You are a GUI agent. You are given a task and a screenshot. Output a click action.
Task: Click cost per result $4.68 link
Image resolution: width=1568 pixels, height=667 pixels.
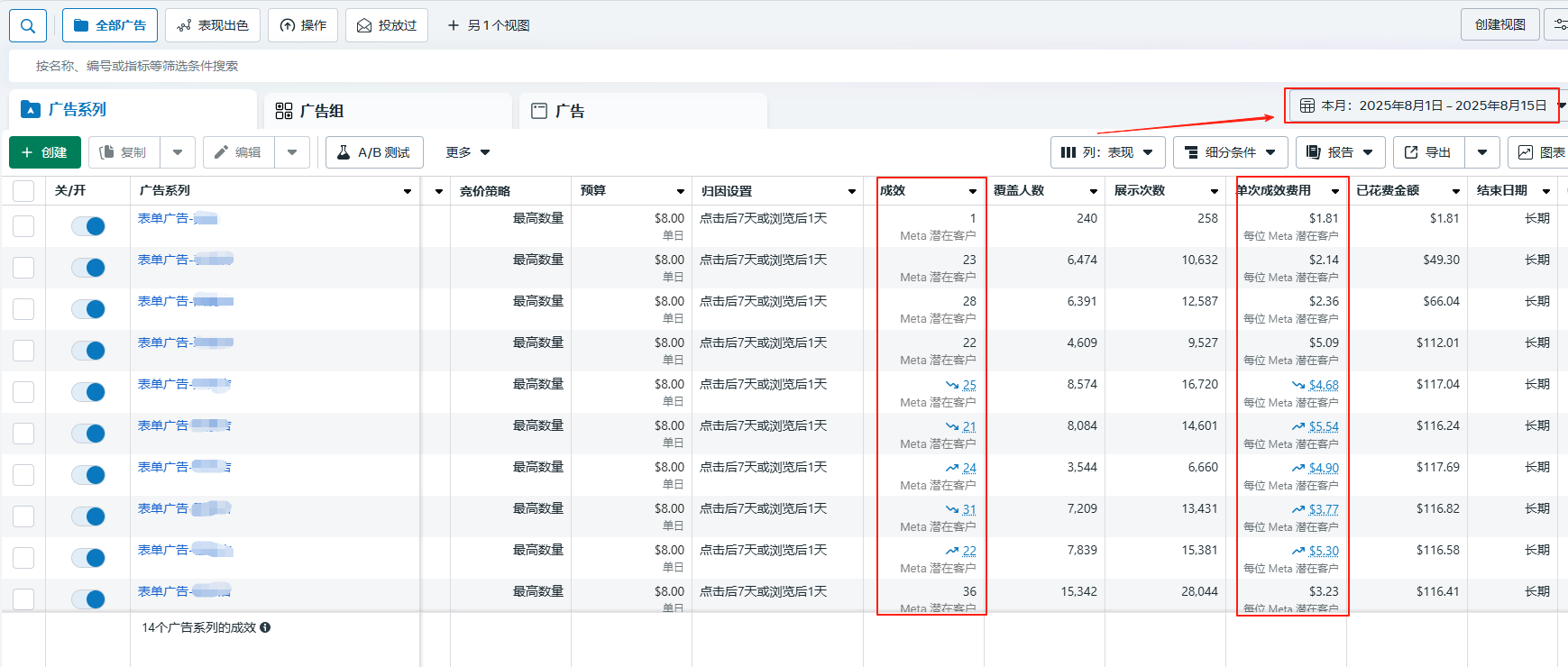coord(1324,385)
